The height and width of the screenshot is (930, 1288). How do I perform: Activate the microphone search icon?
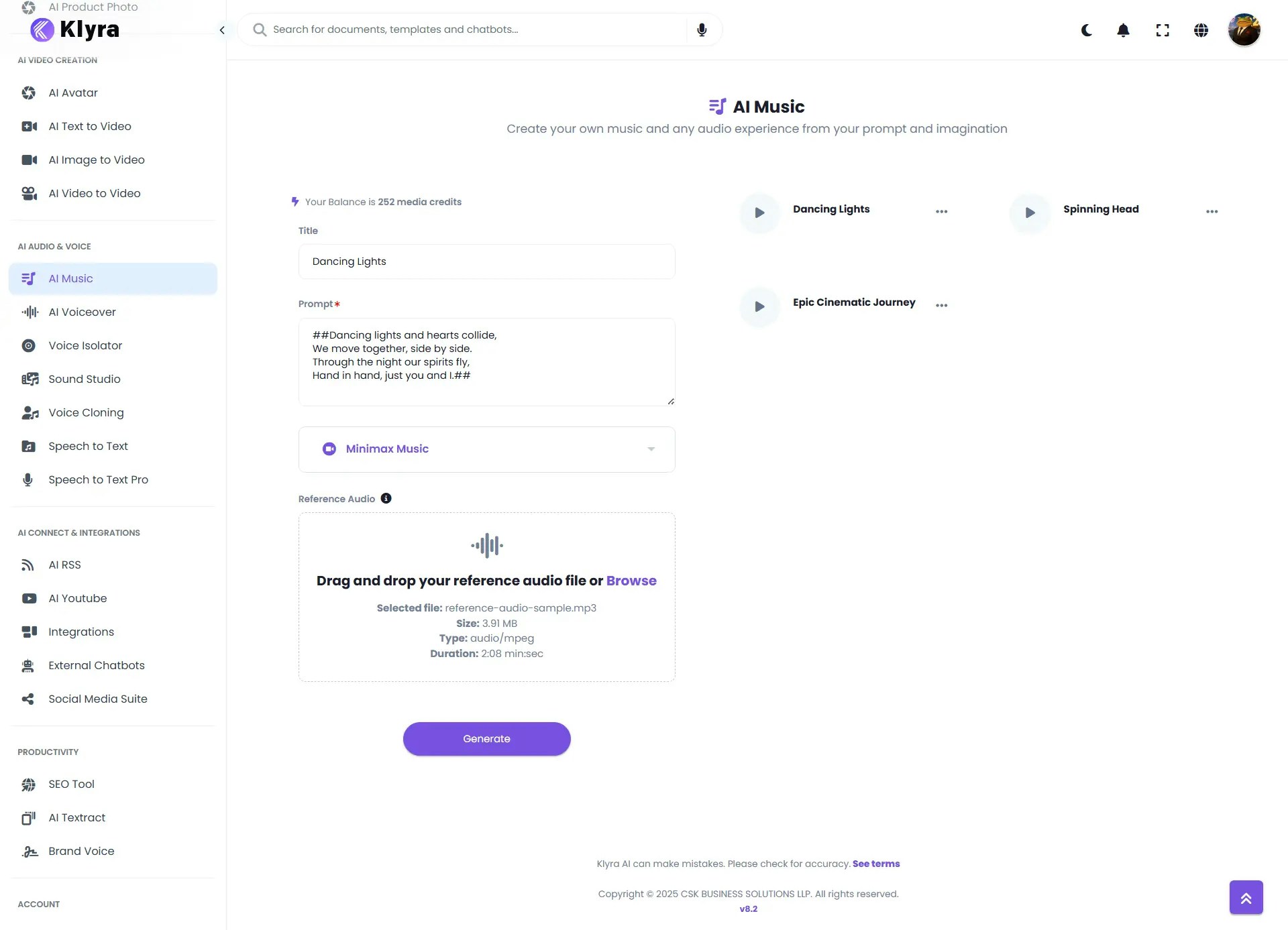pos(702,29)
